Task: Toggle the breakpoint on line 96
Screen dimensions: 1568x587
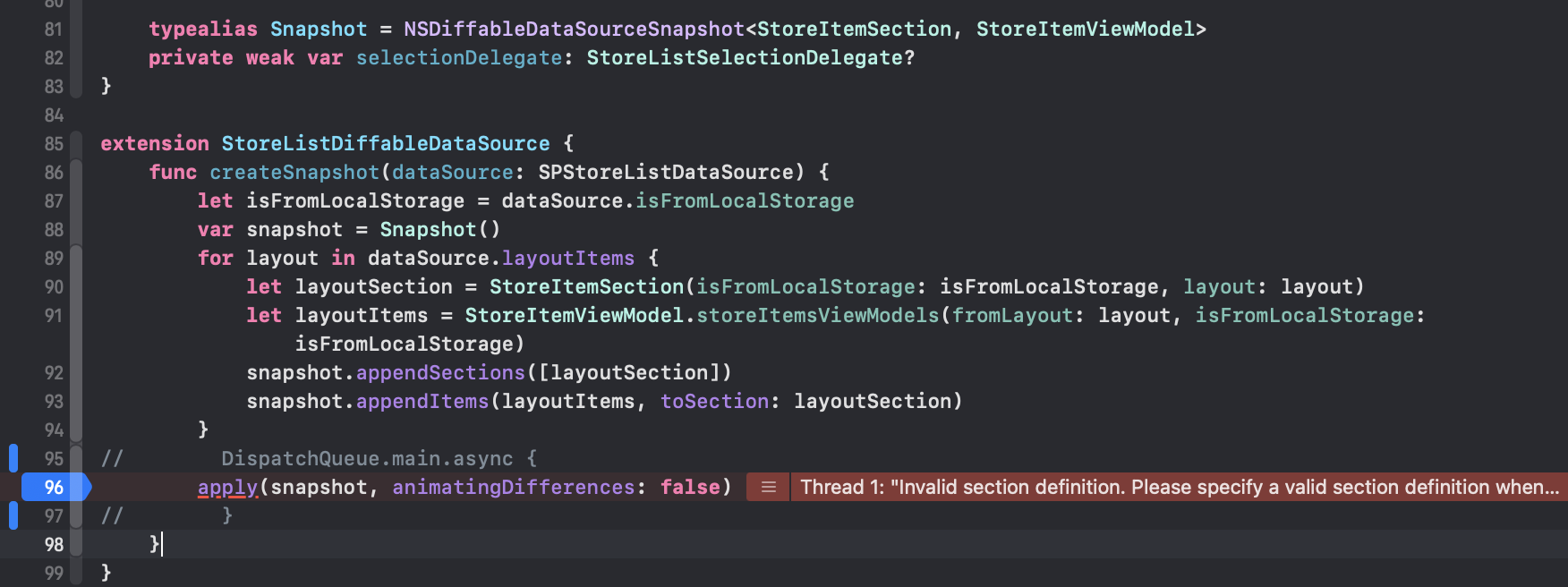Action: tap(55, 487)
